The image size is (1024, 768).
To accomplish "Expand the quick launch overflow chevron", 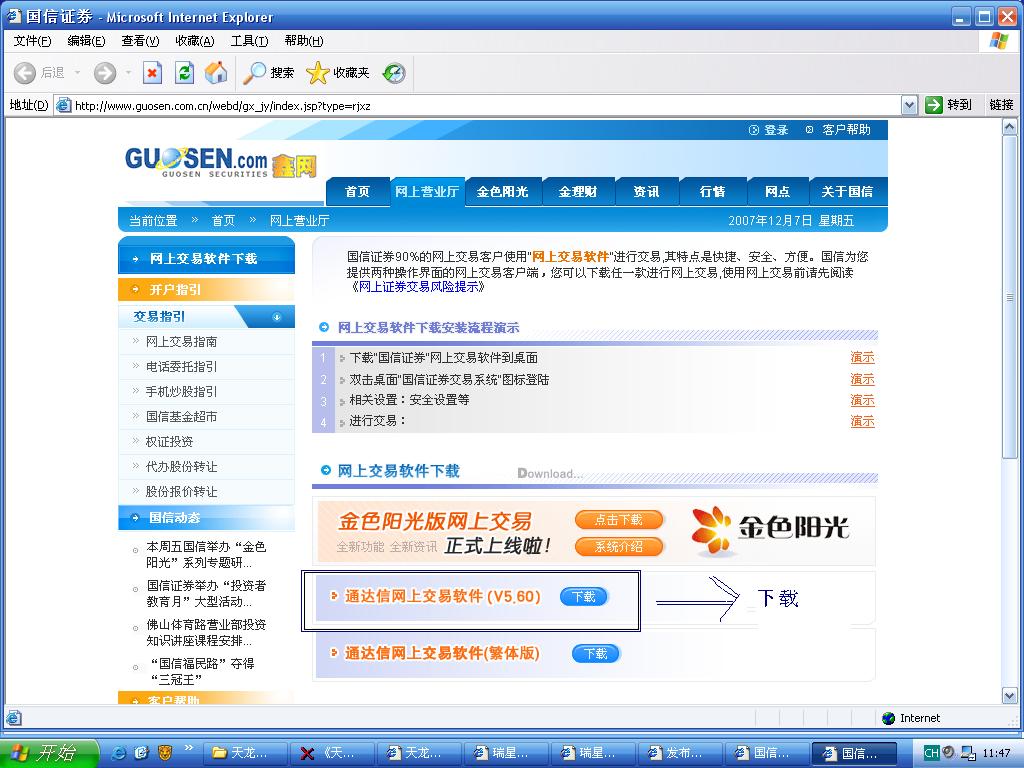I will coord(189,748).
